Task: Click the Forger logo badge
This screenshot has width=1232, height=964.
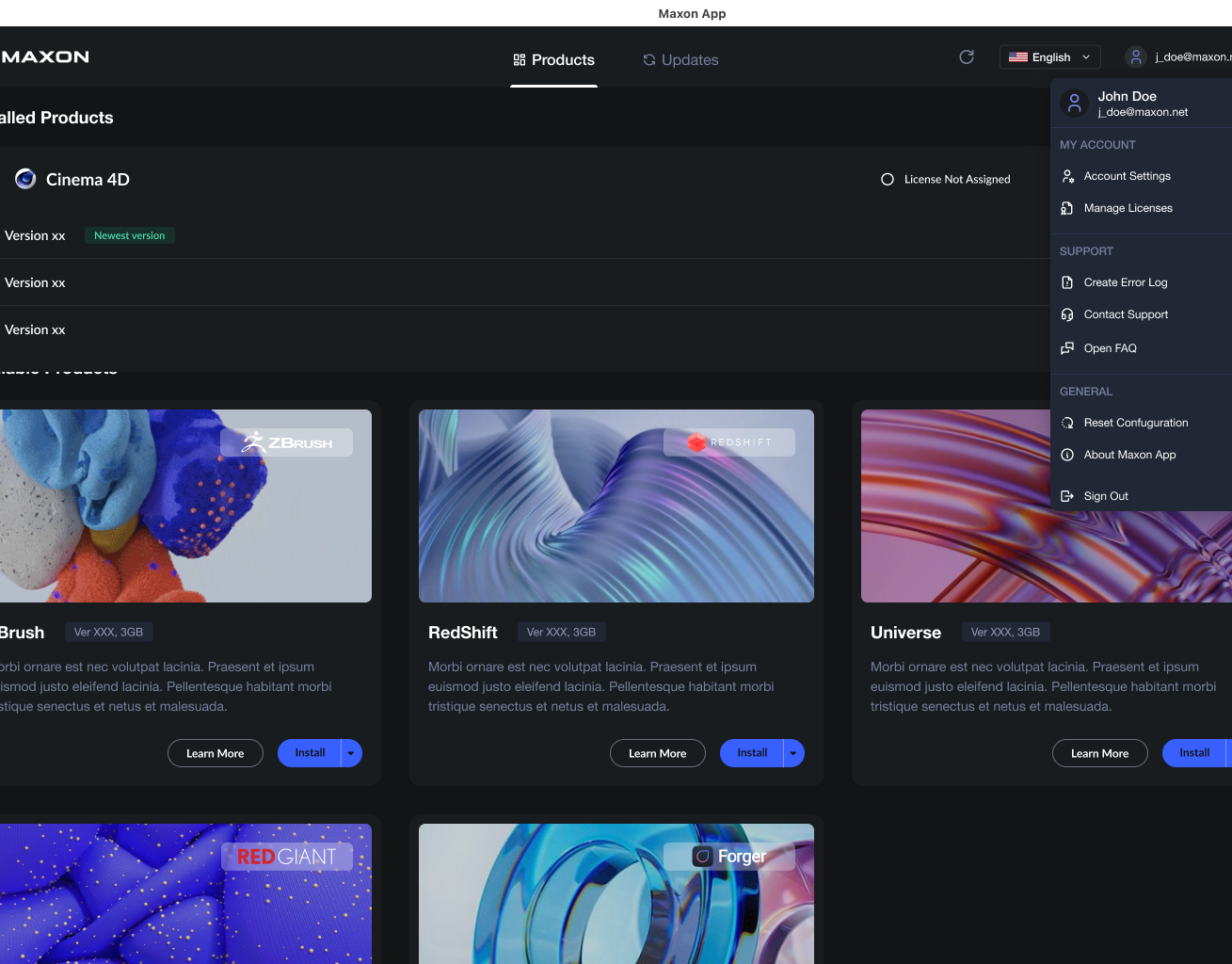Action: pyautogui.click(x=729, y=857)
